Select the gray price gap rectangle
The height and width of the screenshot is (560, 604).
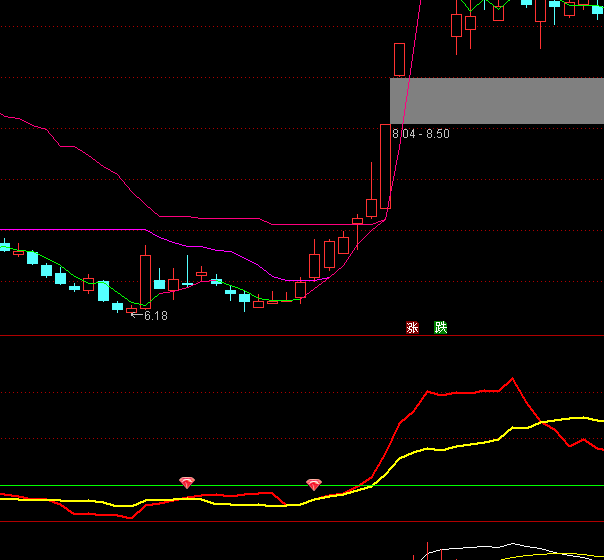pyautogui.click(x=496, y=100)
